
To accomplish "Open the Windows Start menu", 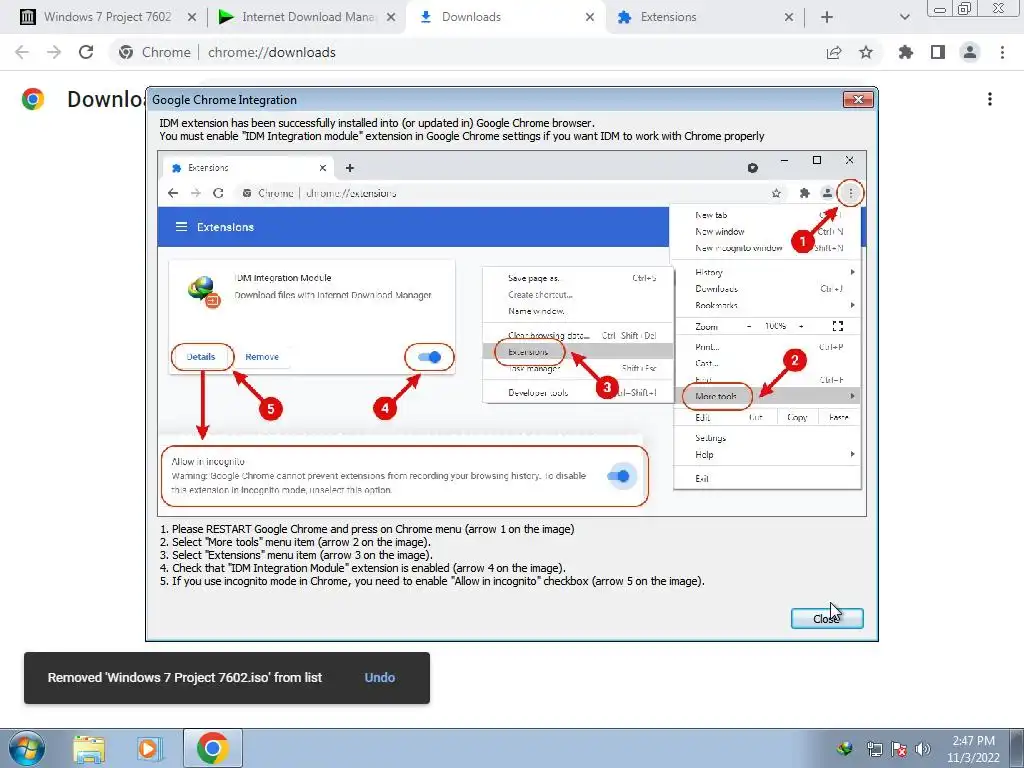I will [x=27, y=748].
